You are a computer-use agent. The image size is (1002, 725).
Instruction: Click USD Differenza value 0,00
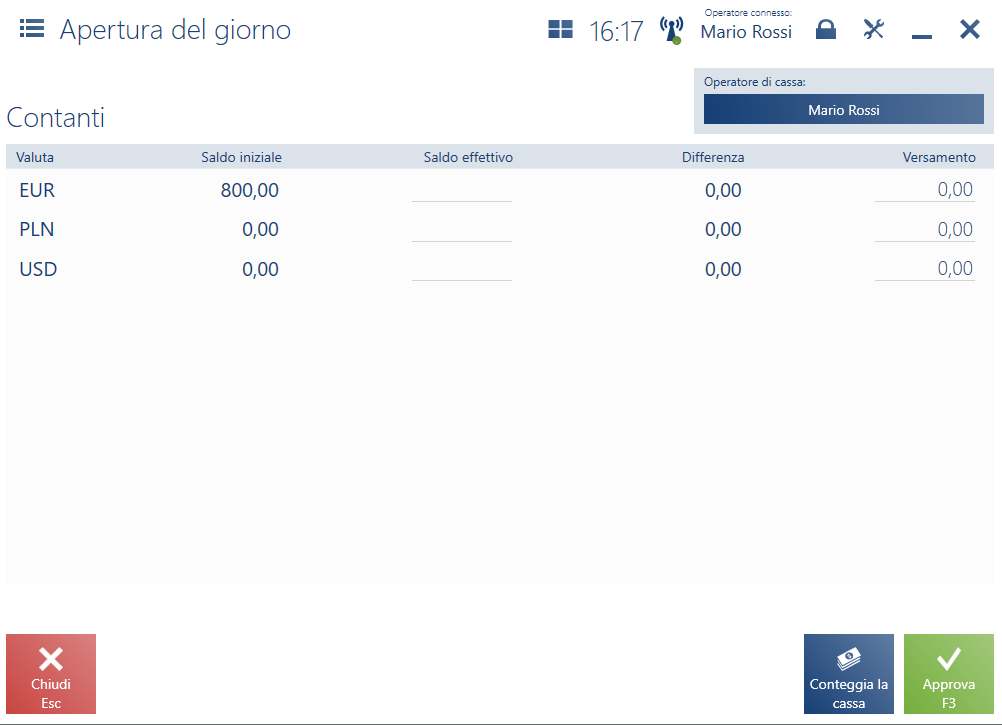point(723,269)
